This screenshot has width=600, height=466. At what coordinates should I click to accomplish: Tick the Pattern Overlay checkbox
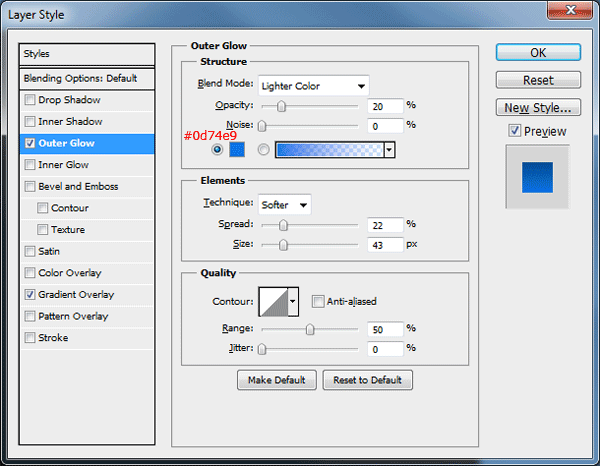point(30,316)
